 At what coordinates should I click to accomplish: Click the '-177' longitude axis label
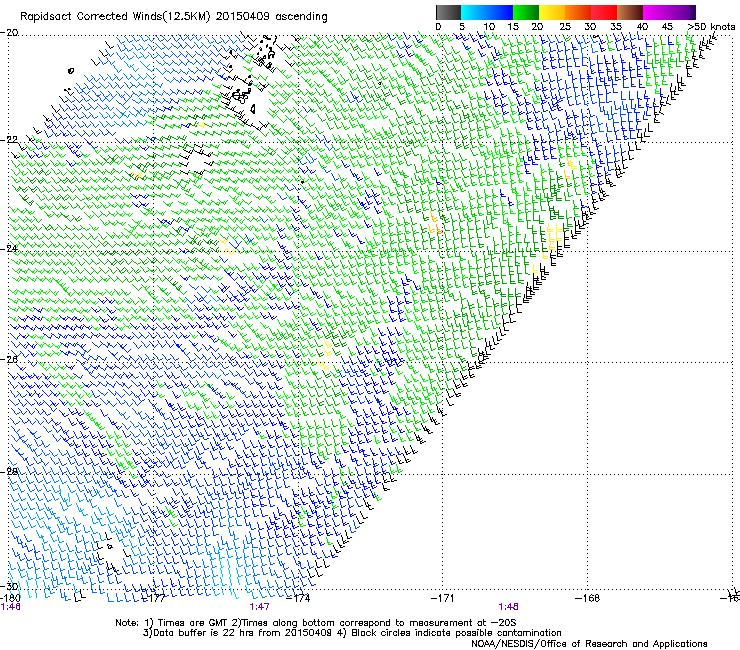tap(153, 598)
